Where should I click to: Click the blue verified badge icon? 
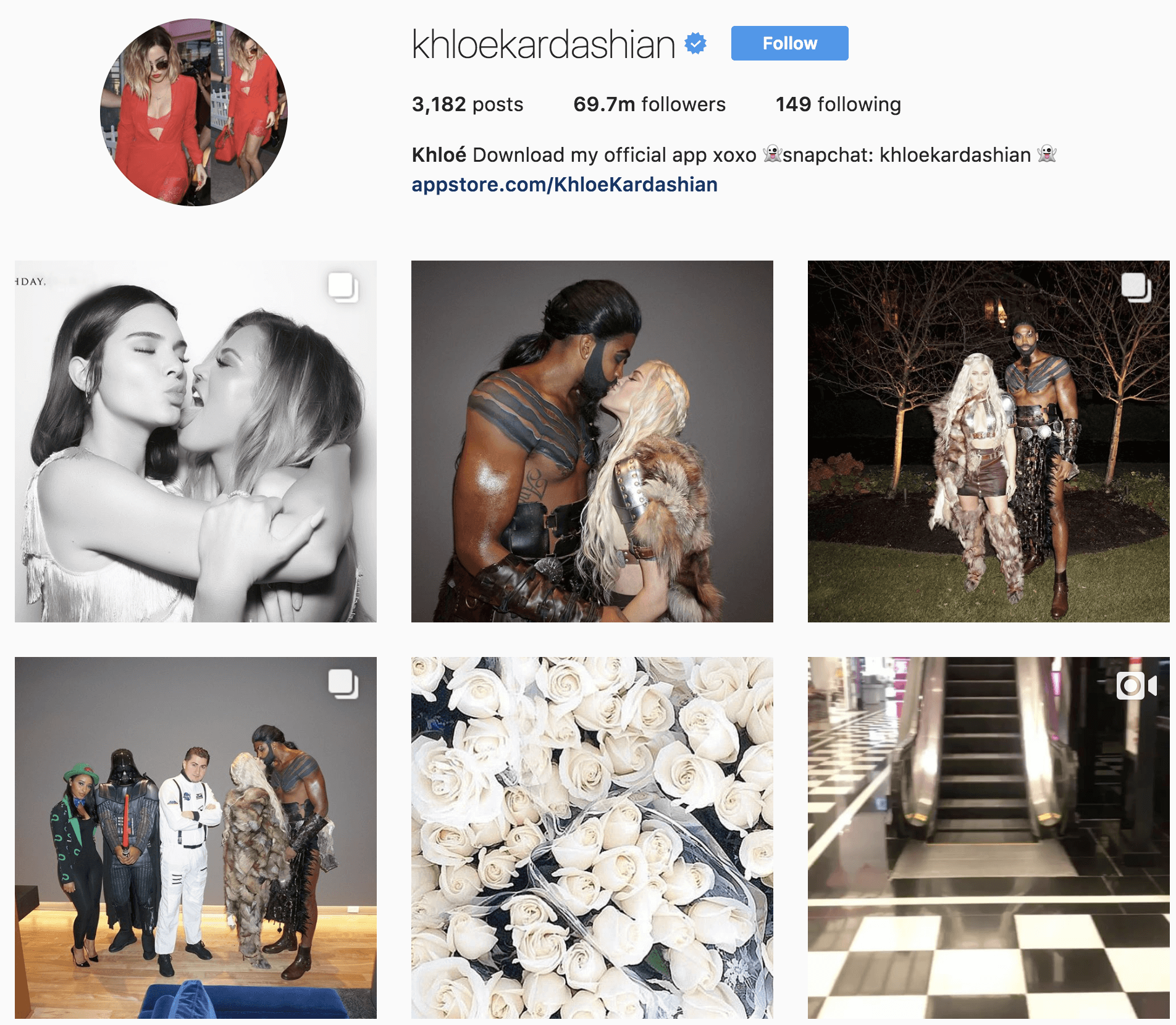pos(695,44)
